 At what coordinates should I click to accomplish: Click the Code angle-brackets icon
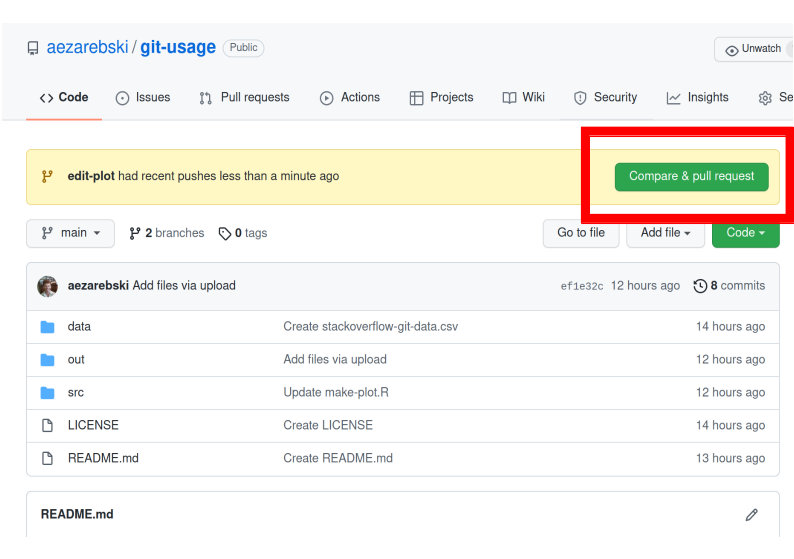pos(46,98)
